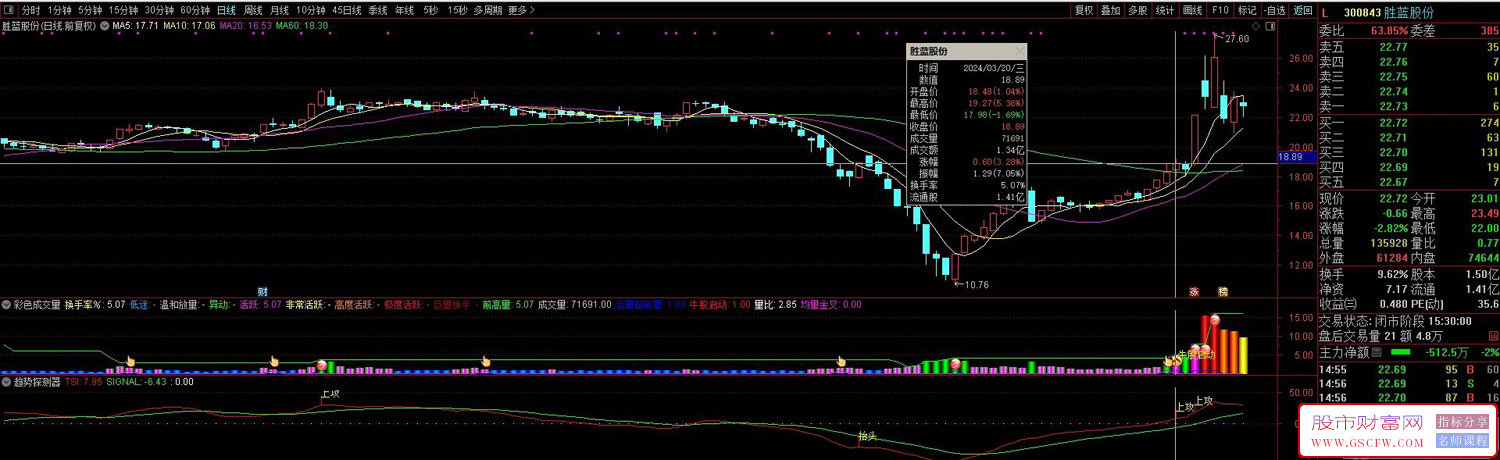The image size is (1500, 460).
Task: Select the 5秒 period
Action: click(430, 10)
